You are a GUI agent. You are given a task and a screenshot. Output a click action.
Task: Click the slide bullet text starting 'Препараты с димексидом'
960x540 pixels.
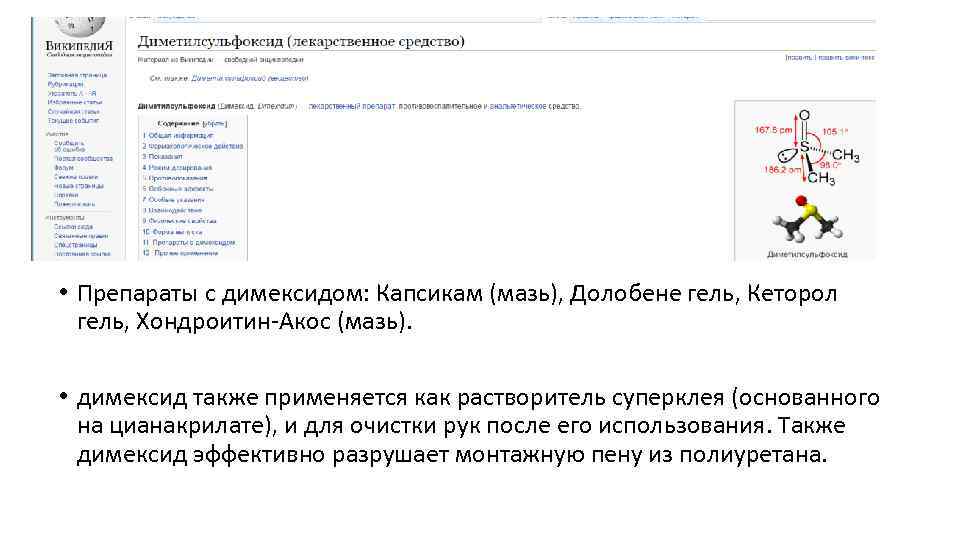[457, 307]
